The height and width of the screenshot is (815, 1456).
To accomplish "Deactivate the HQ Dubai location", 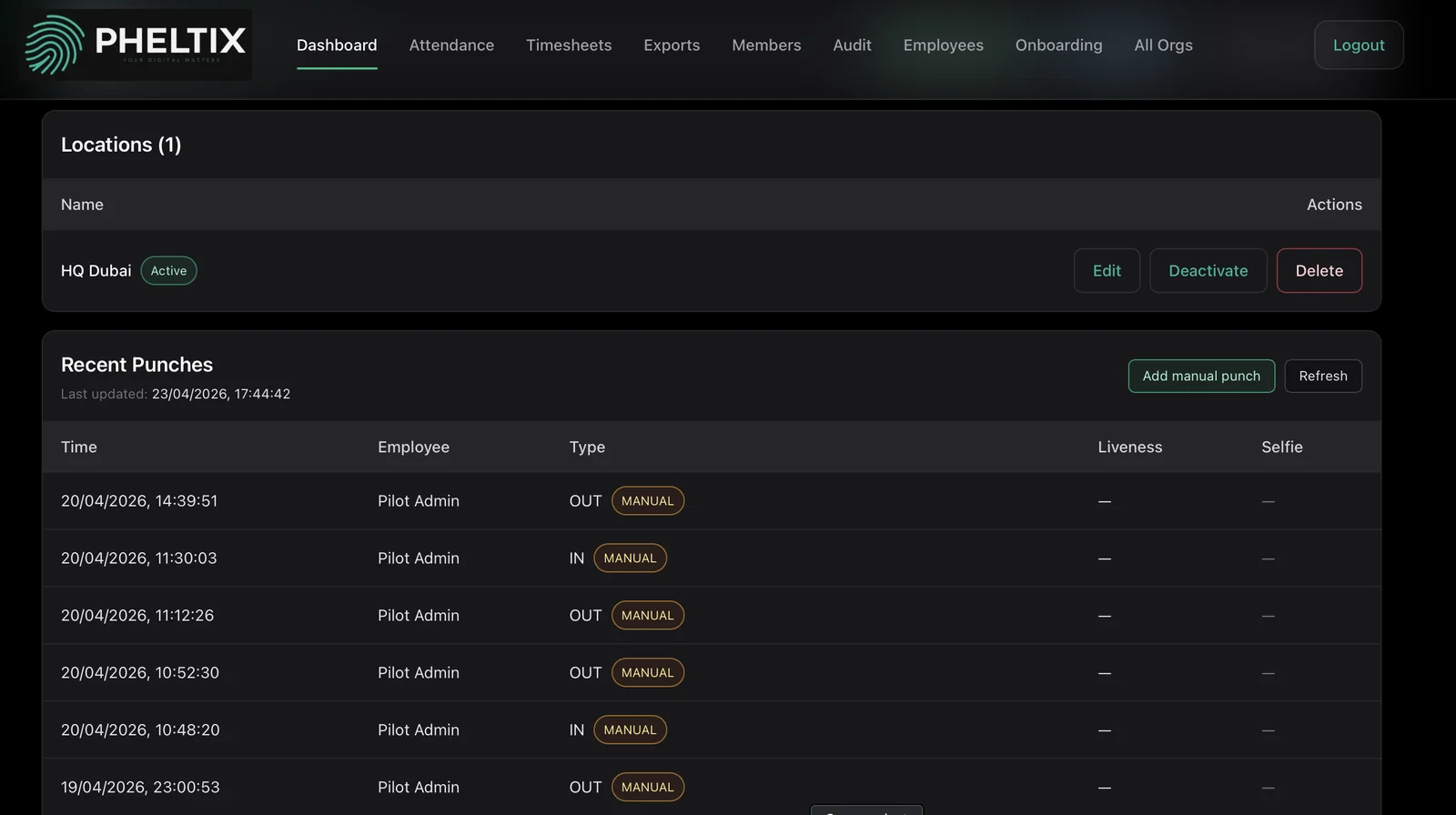I will [1208, 271].
